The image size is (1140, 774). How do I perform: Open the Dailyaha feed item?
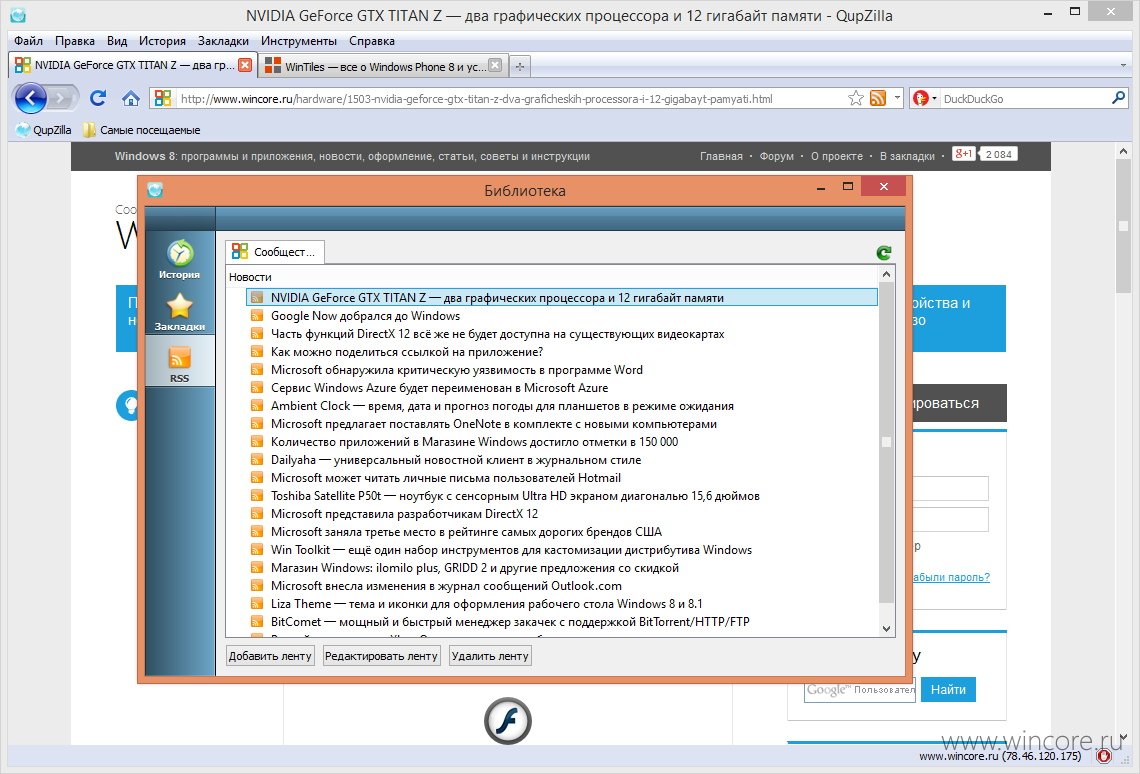click(456, 460)
